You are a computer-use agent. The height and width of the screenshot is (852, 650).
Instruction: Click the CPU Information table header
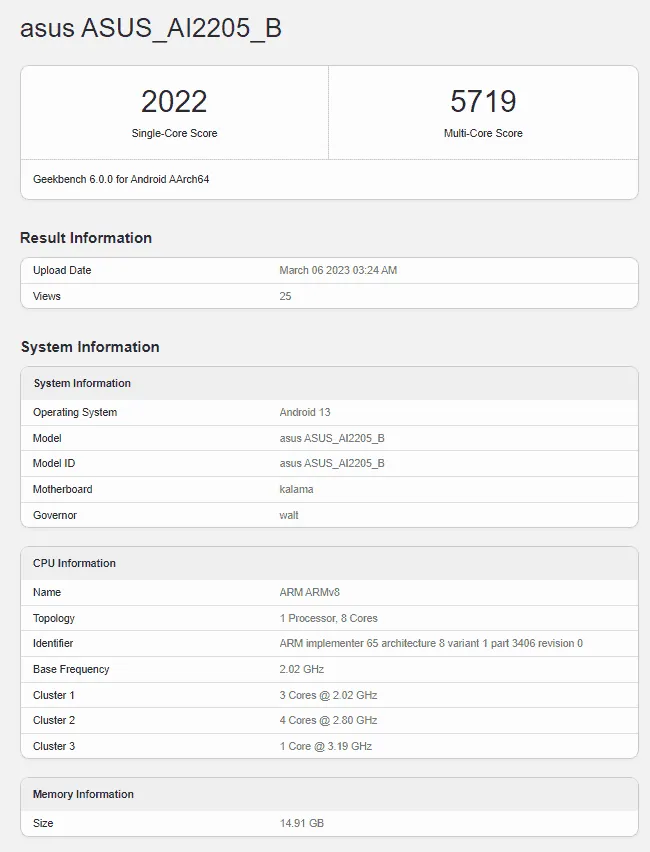[74, 563]
